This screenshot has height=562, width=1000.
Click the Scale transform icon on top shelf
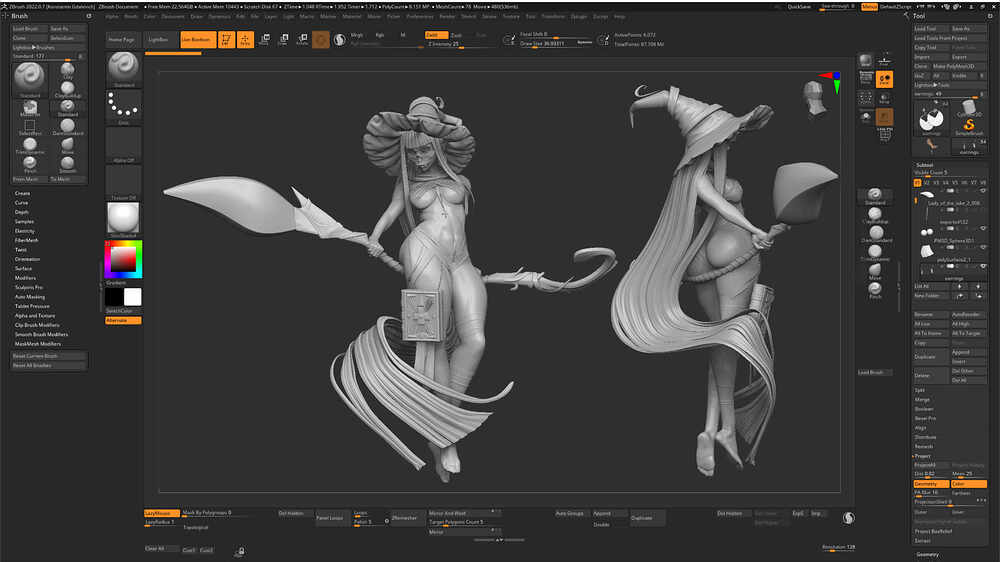click(x=283, y=40)
